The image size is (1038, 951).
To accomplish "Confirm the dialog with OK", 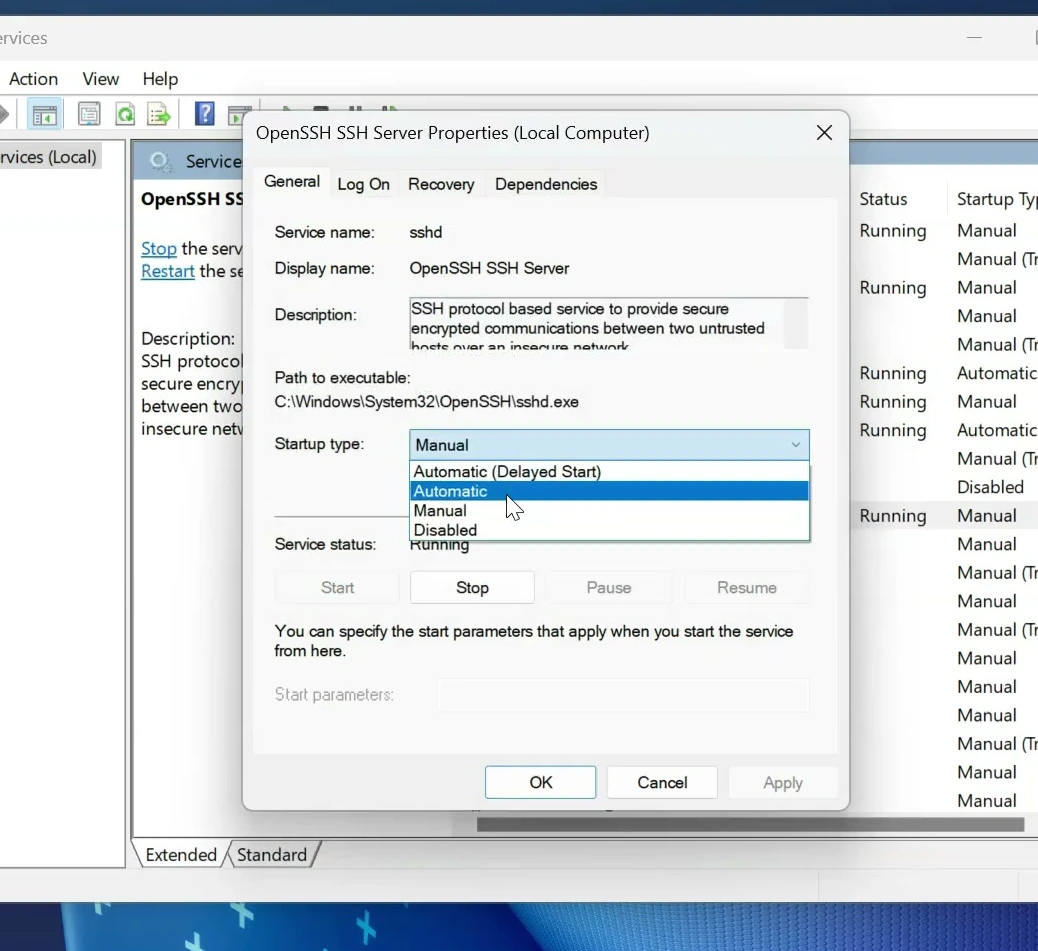I will point(540,782).
